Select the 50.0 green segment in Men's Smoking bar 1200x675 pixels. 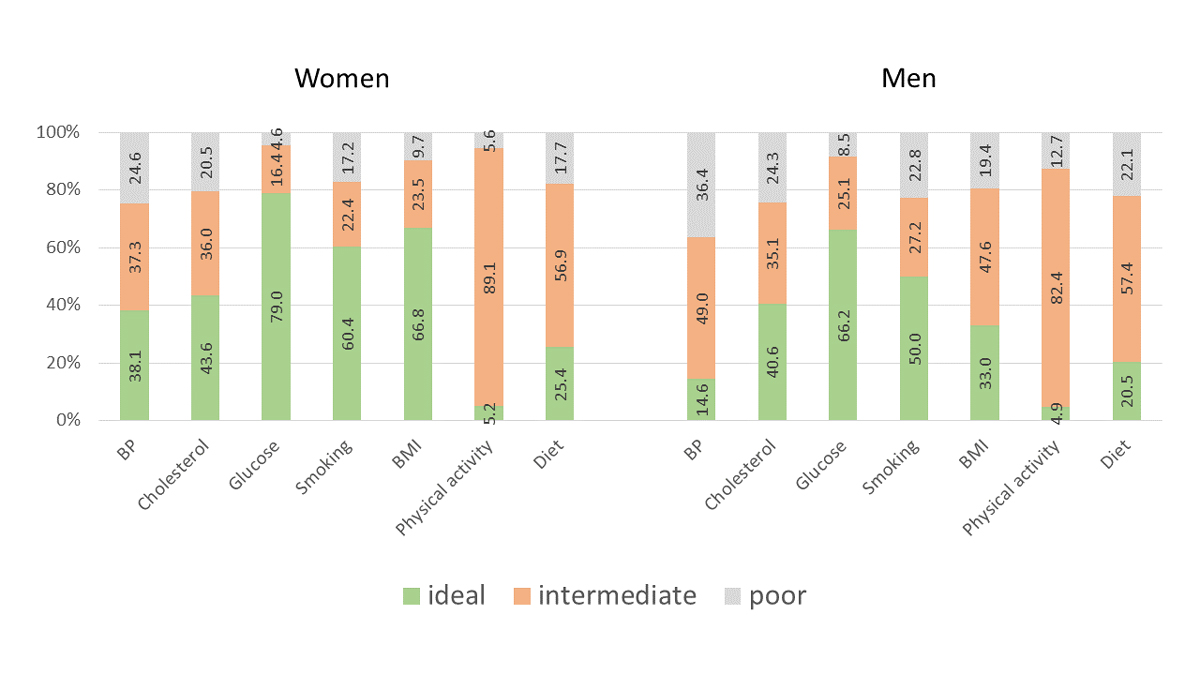(914, 348)
